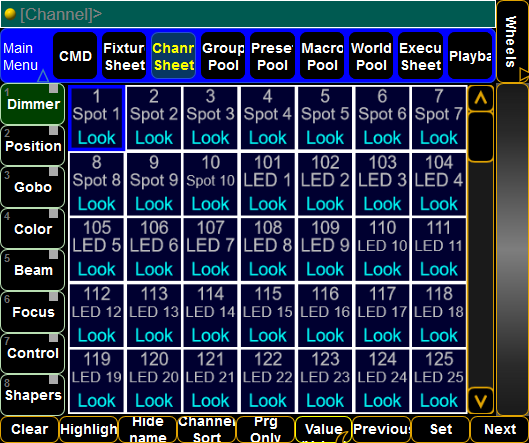529x443 pixels.
Task: Select channel 101 LED 1 cell
Action: click(268, 184)
